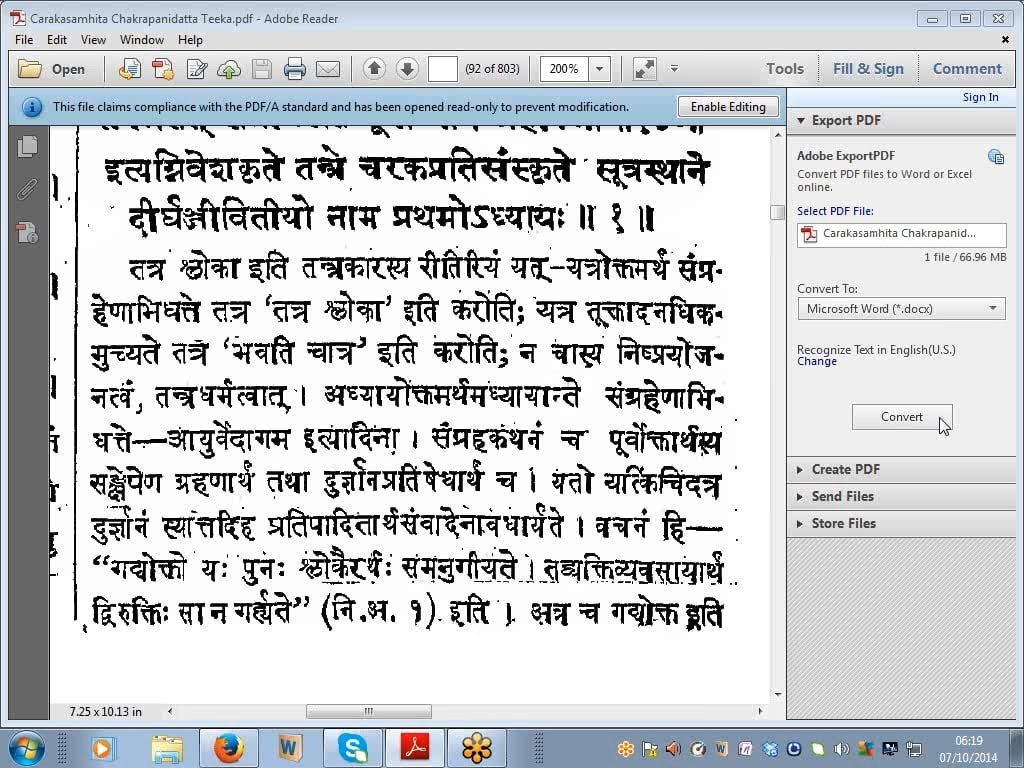Click the horizontal scrollbar thumb

tap(368, 712)
